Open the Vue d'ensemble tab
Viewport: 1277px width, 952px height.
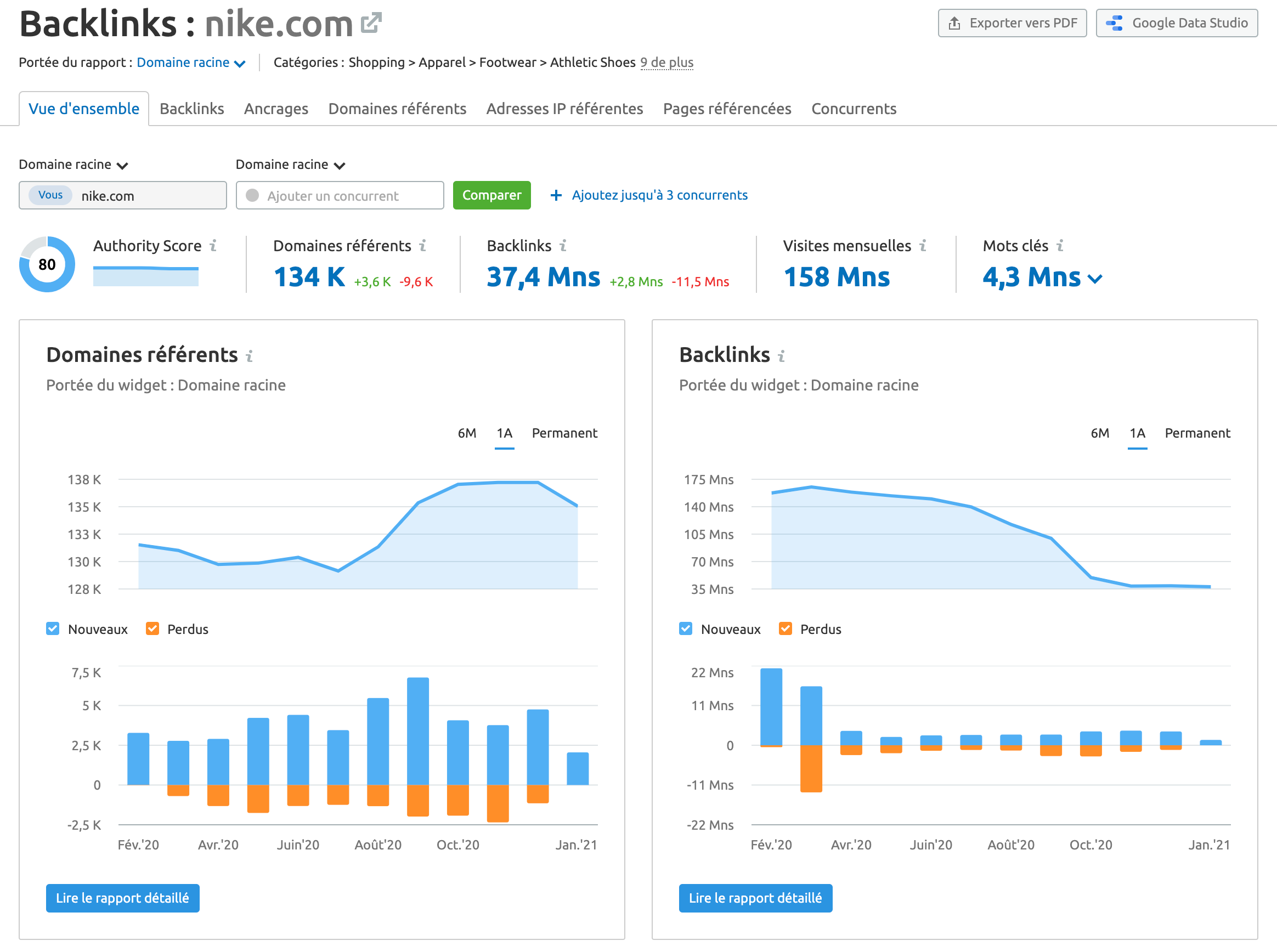click(x=83, y=109)
